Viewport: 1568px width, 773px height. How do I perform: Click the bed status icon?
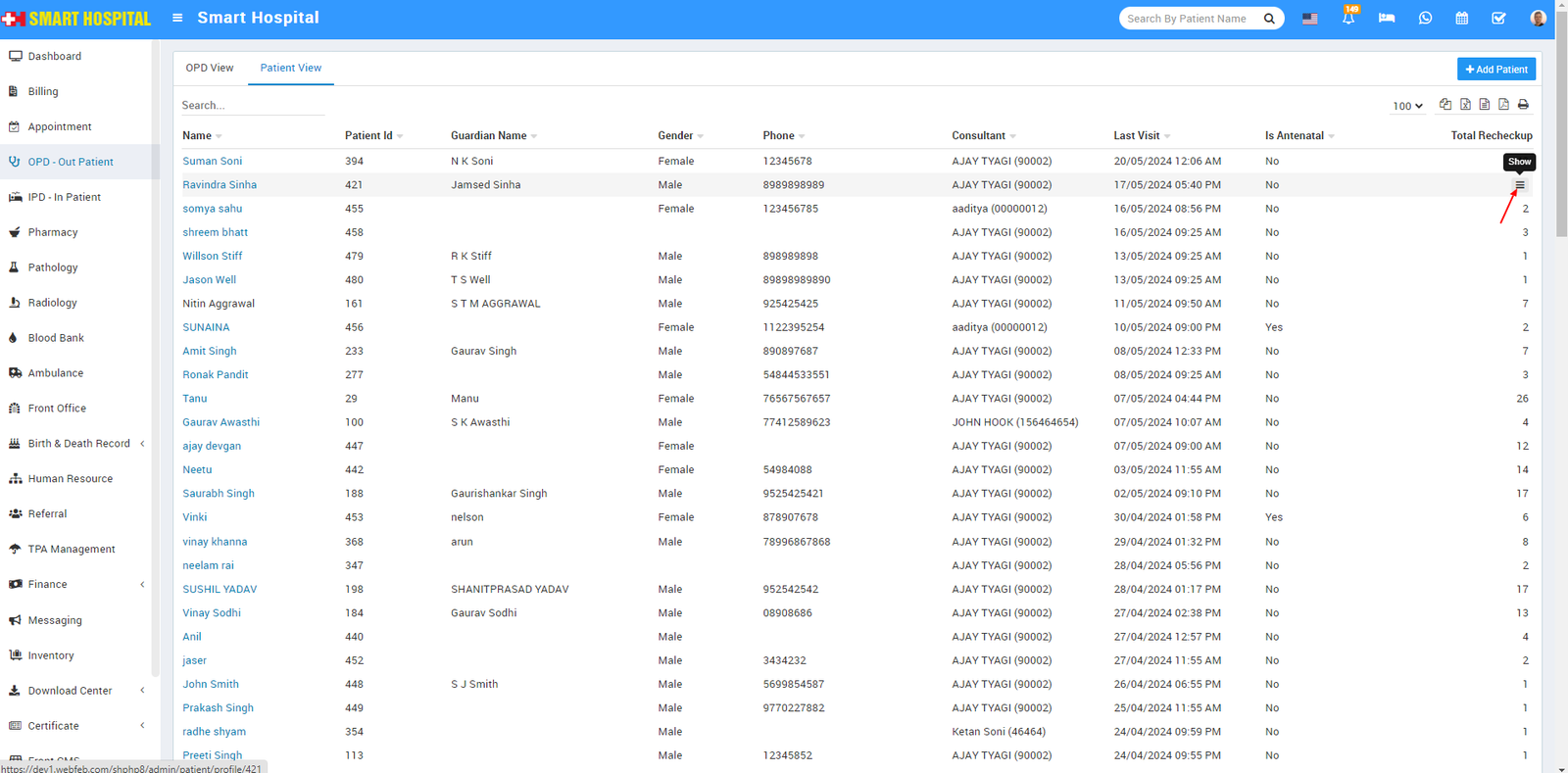click(1387, 19)
